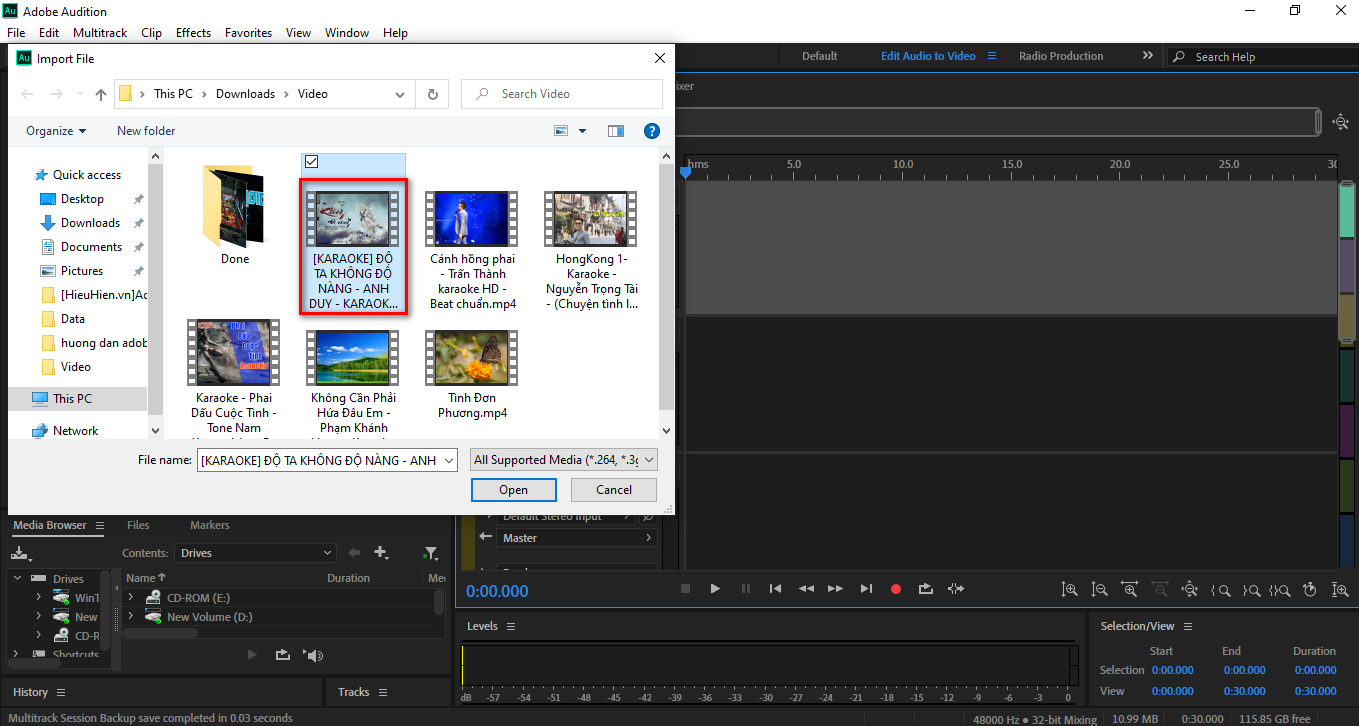
Task: Click New folder in the dialog toolbar
Action: [x=146, y=131]
